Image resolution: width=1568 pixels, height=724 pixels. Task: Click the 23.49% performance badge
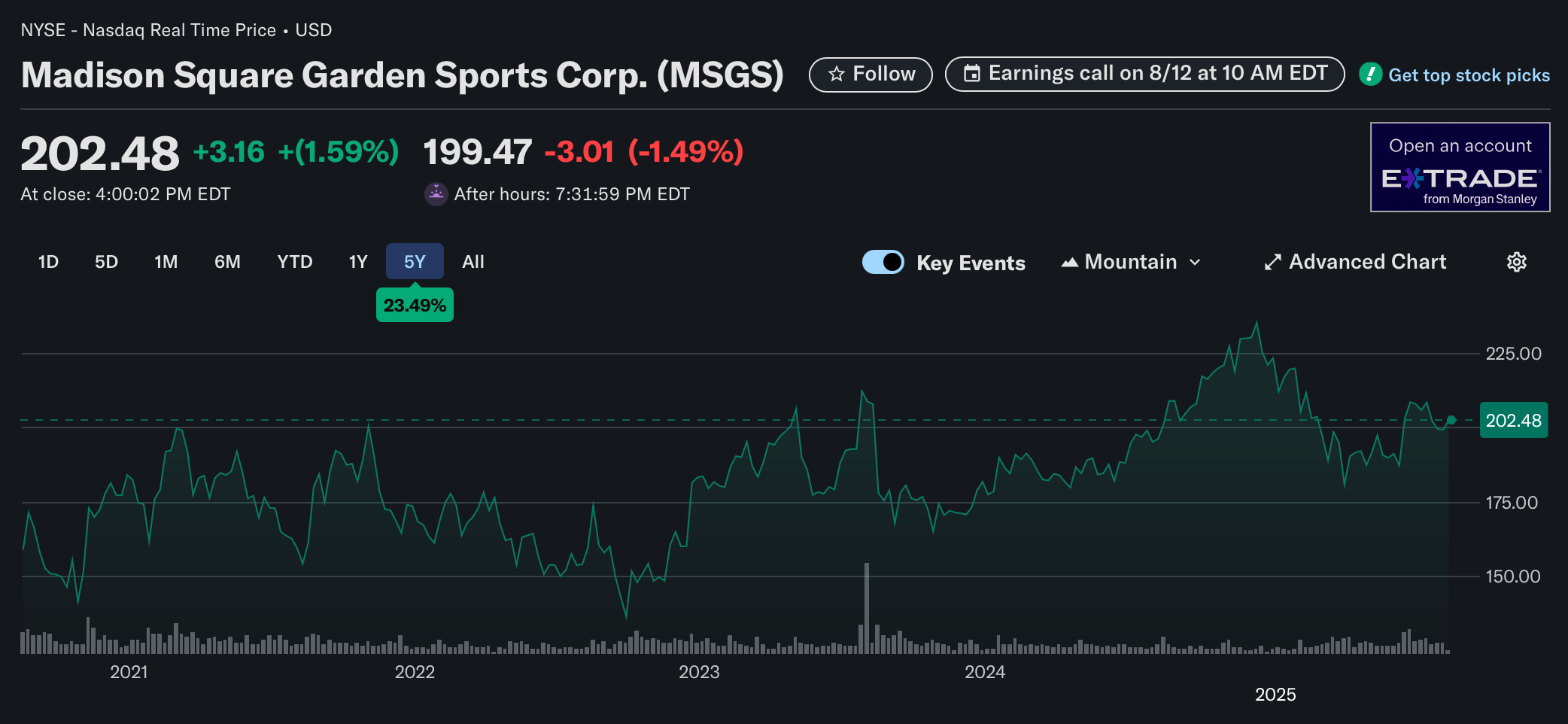(415, 305)
